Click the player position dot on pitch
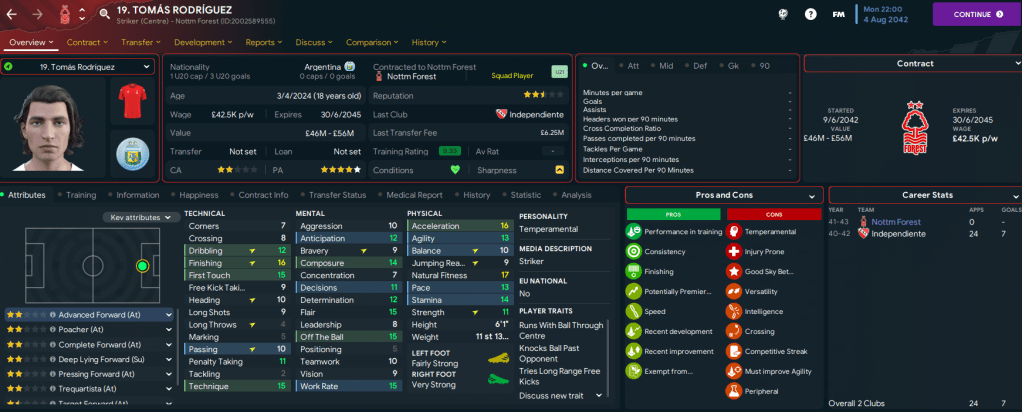1022x412 pixels. 142,266
